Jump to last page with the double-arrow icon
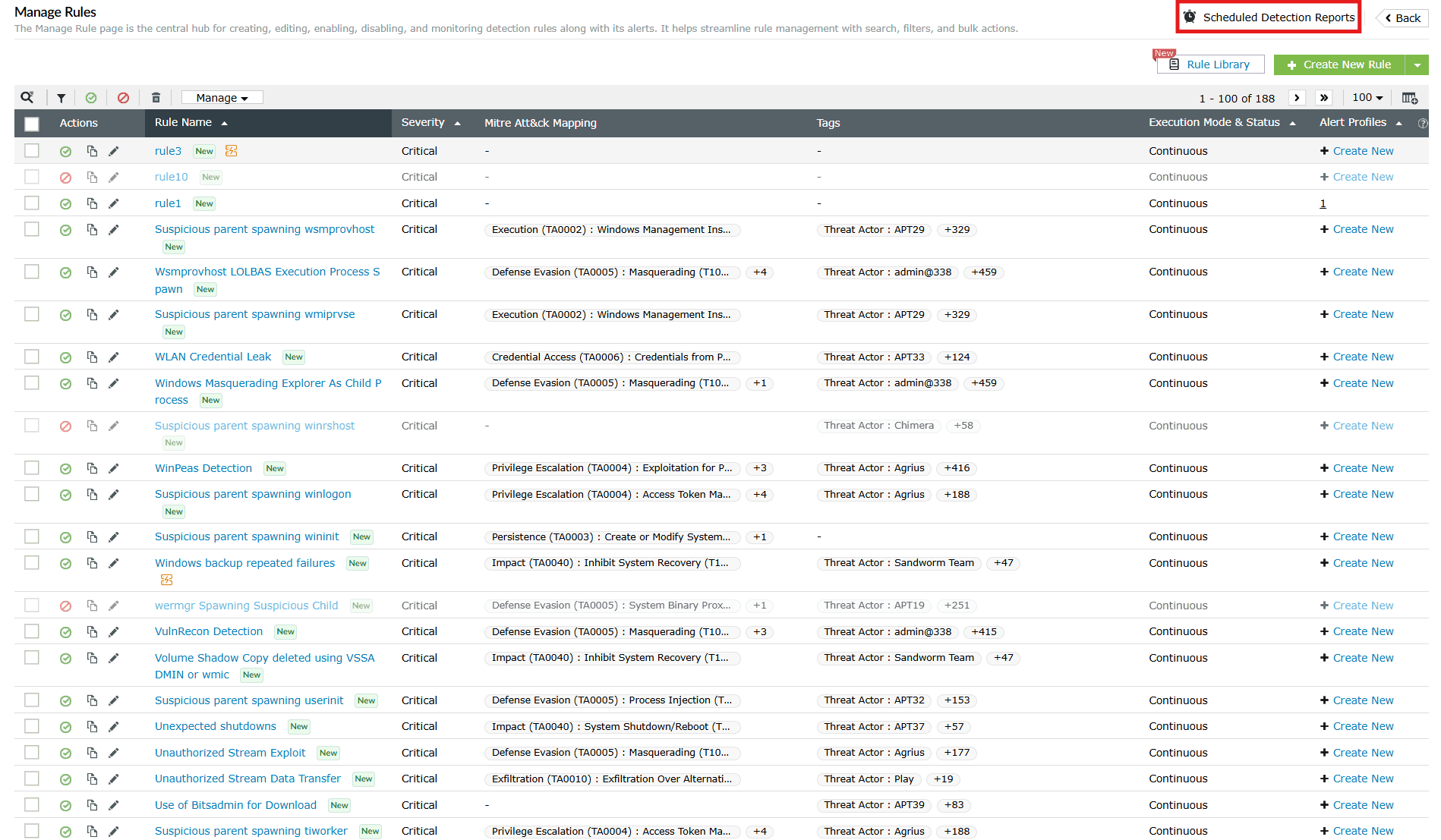Image resolution: width=1441 pixels, height=840 pixels. coord(1324,97)
